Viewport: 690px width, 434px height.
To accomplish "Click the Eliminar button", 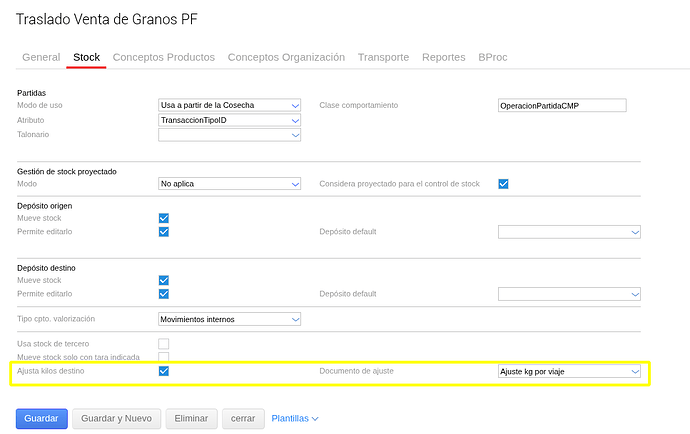I will pyautogui.click(x=191, y=419).
